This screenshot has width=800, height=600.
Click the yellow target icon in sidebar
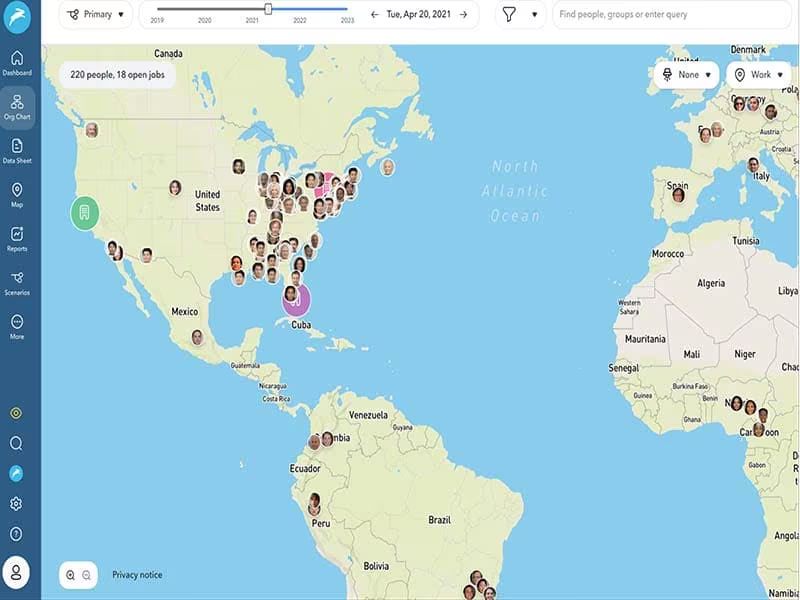pyautogui.click(x=16, y=413)
